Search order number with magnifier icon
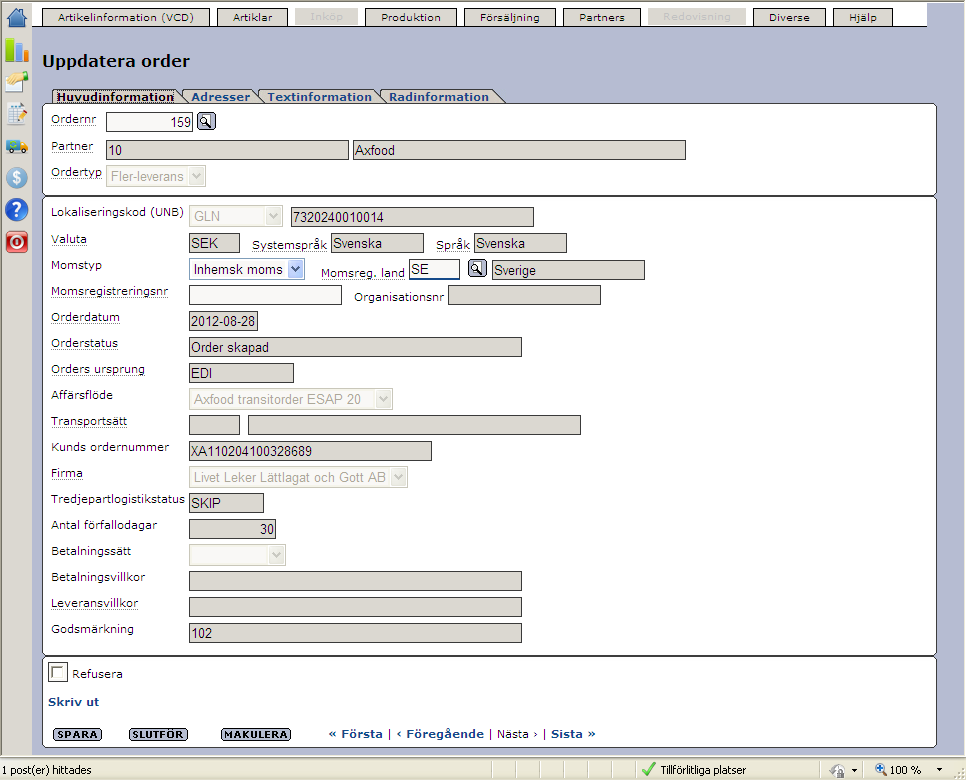This screenshot has width=966, height=780. pos(206,121)
